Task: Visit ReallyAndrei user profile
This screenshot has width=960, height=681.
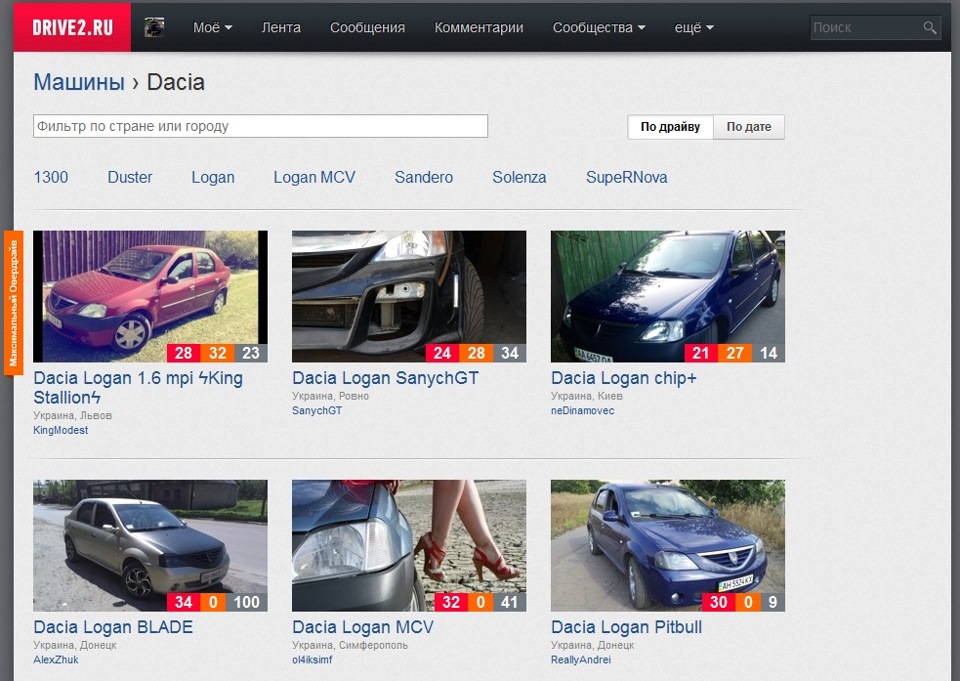Action: (x=580, y=660)
